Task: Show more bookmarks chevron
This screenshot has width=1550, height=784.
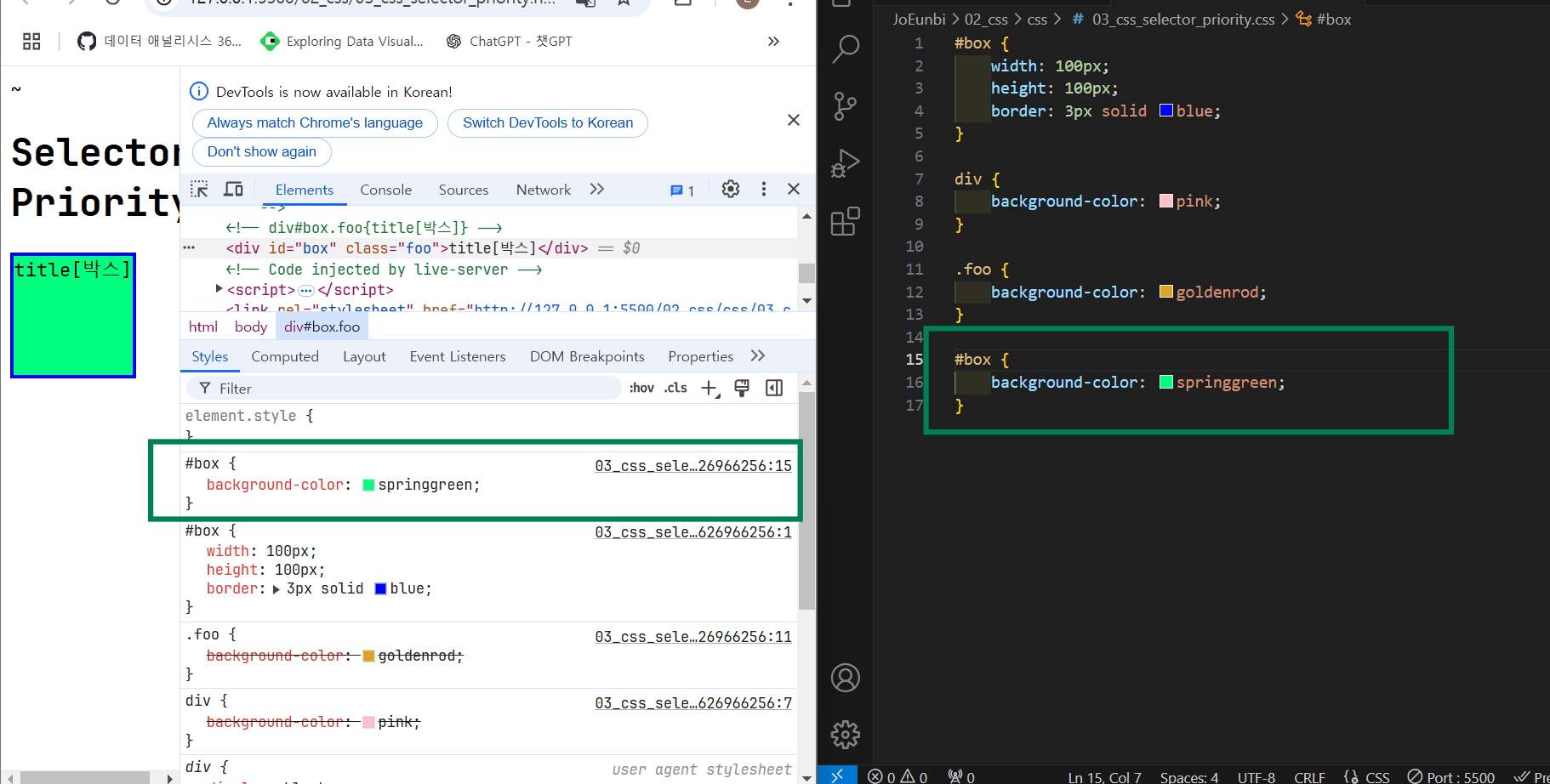Action: click(x=773, y=41)
